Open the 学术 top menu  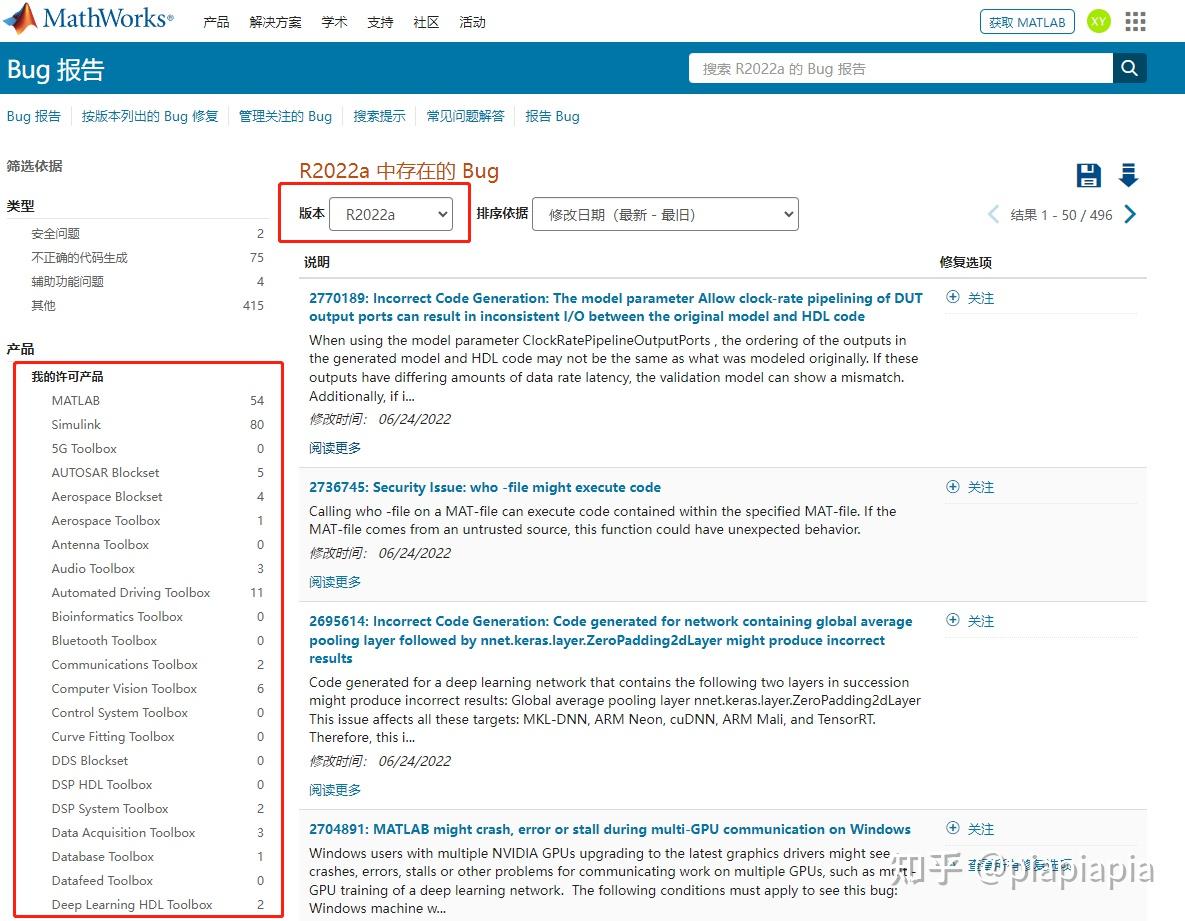334,22
